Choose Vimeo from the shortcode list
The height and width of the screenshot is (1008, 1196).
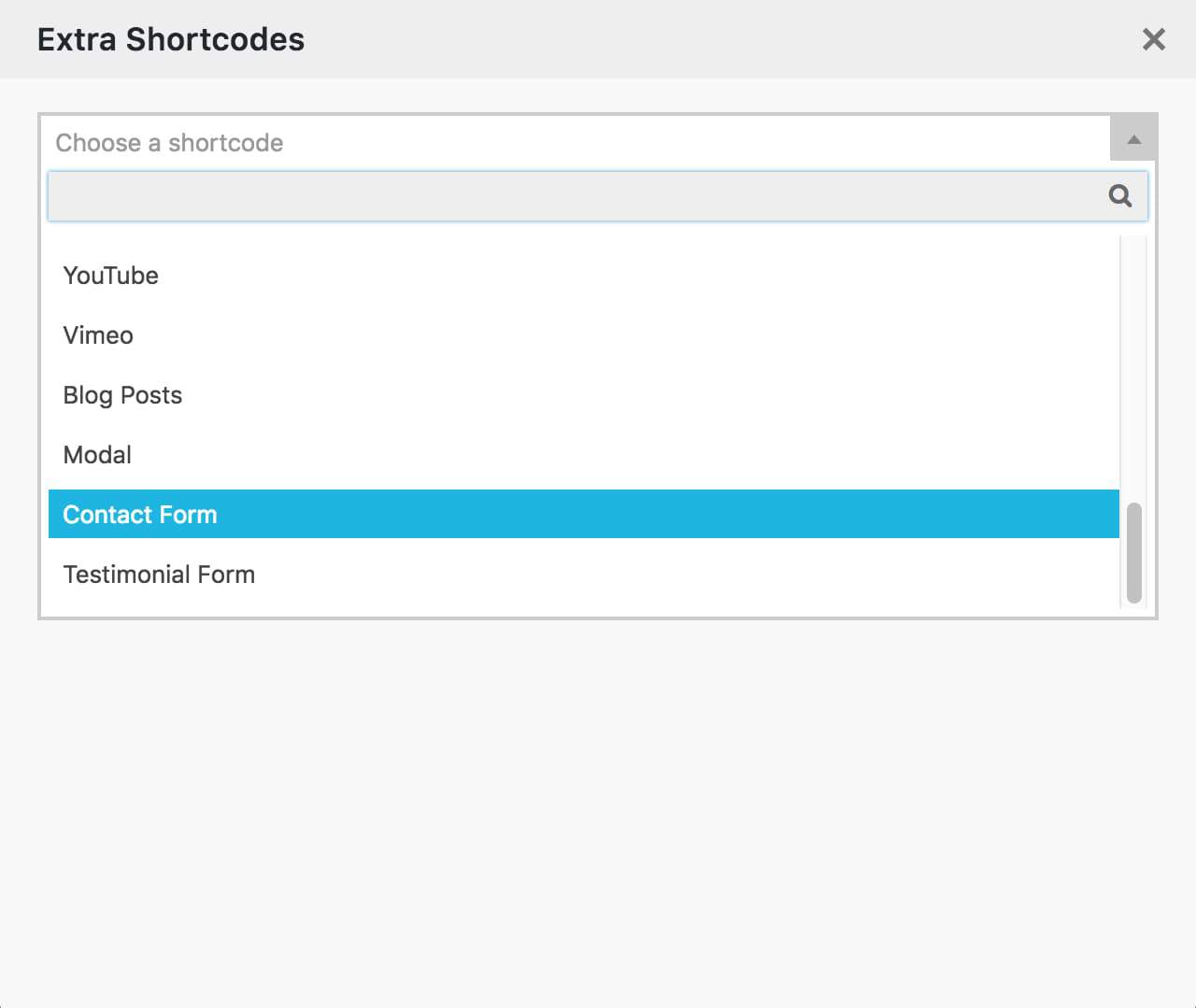click(584, 335)
